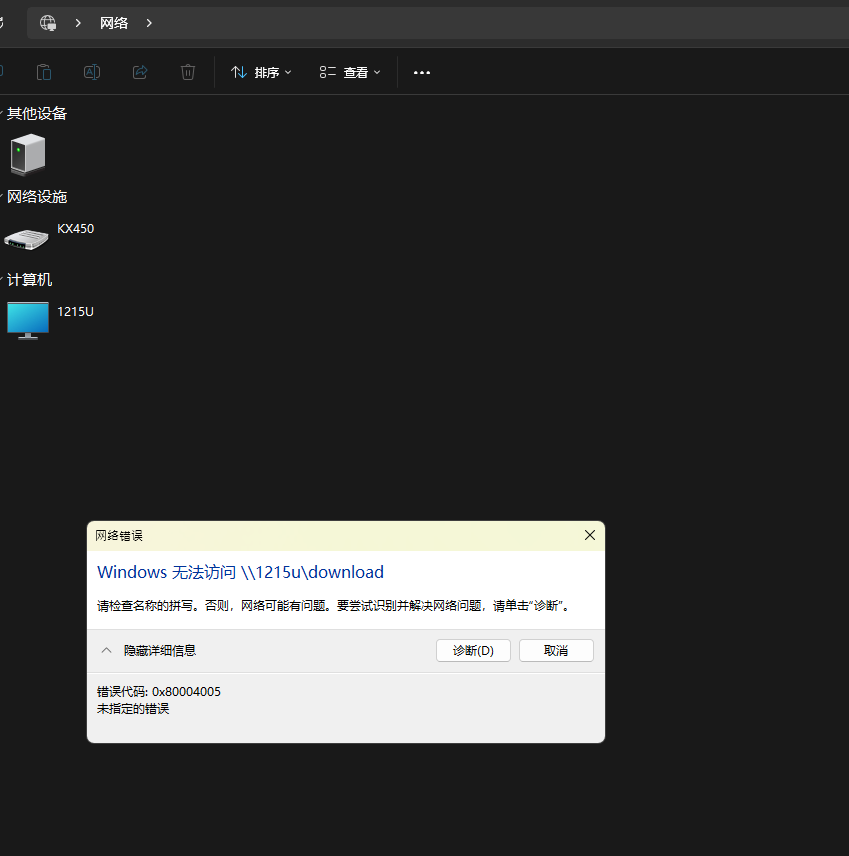Click the 诊断(D) diagnose button

(x=473, y=650)
